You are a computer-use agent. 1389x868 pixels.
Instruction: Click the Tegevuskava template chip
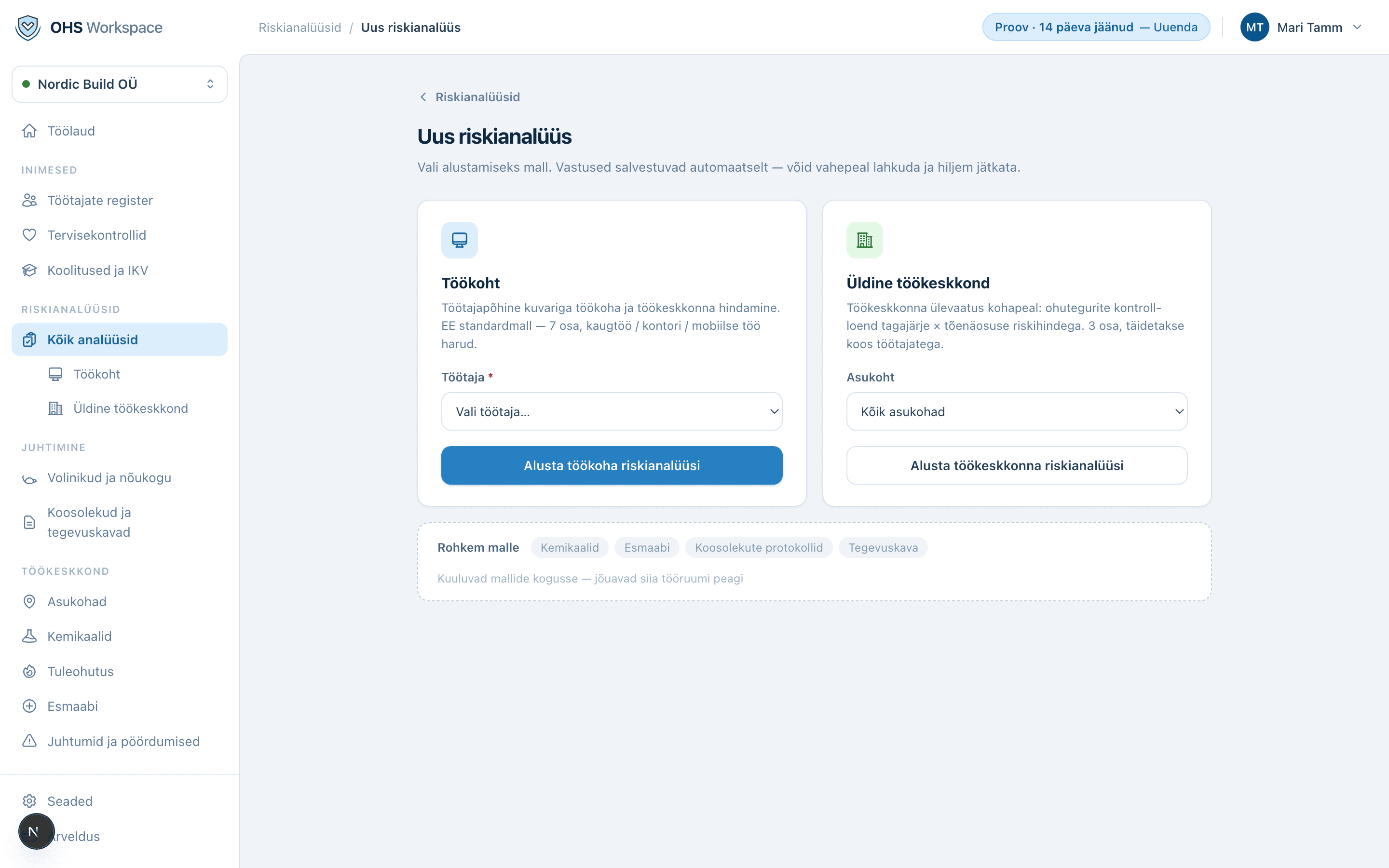pyautogui.click(x=883, y=548)
